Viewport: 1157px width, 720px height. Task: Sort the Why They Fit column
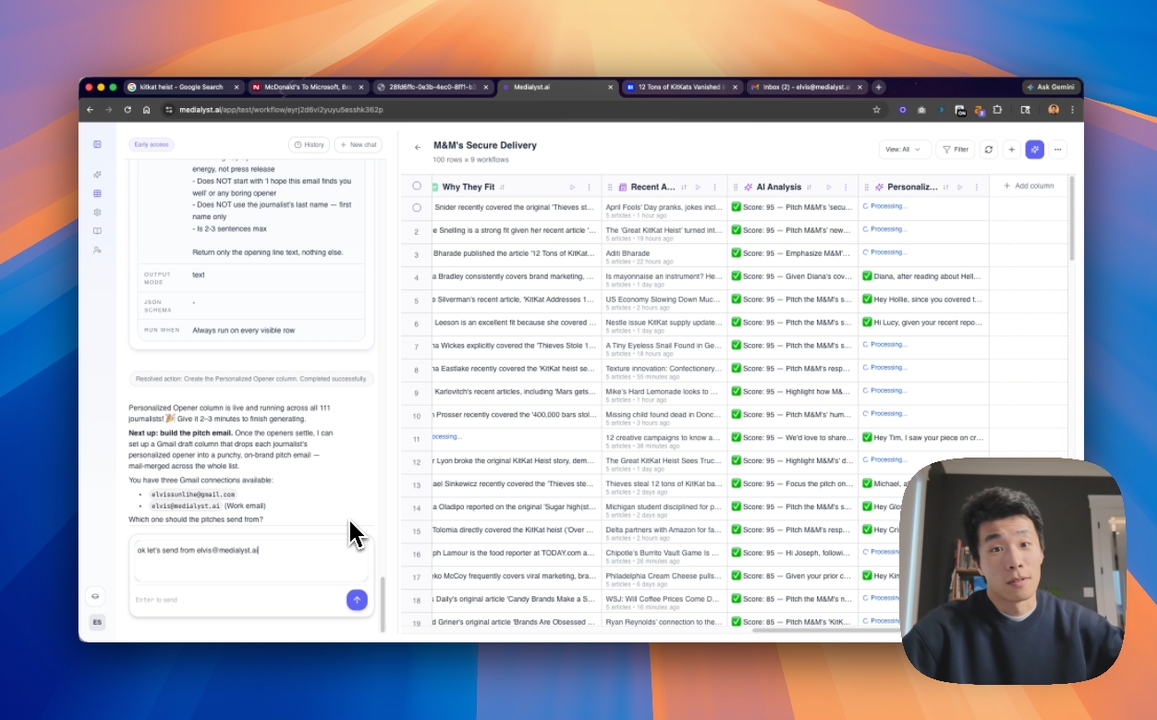[502, 187]
